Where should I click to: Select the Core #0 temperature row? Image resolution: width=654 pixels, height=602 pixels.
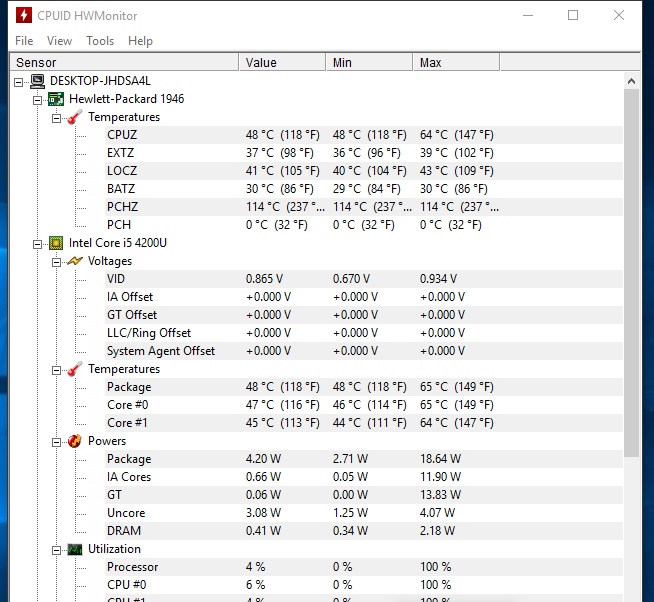(x=364, y=405)
